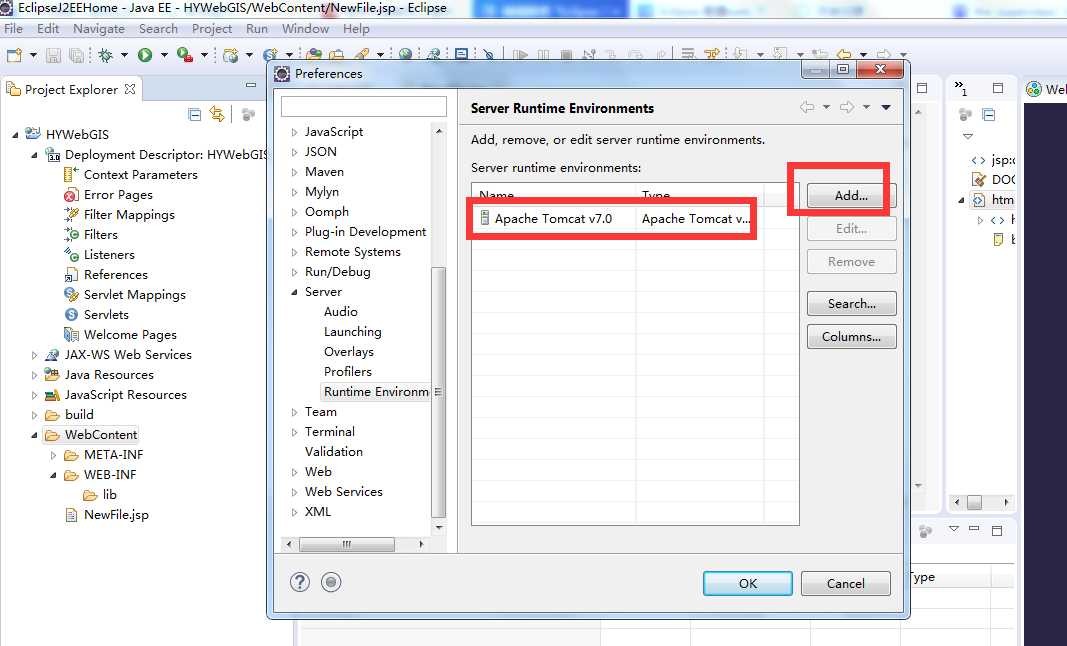Collapse the HYWebGIS project node
Screen dimensions: 1067x646
[x=15, y=135]
